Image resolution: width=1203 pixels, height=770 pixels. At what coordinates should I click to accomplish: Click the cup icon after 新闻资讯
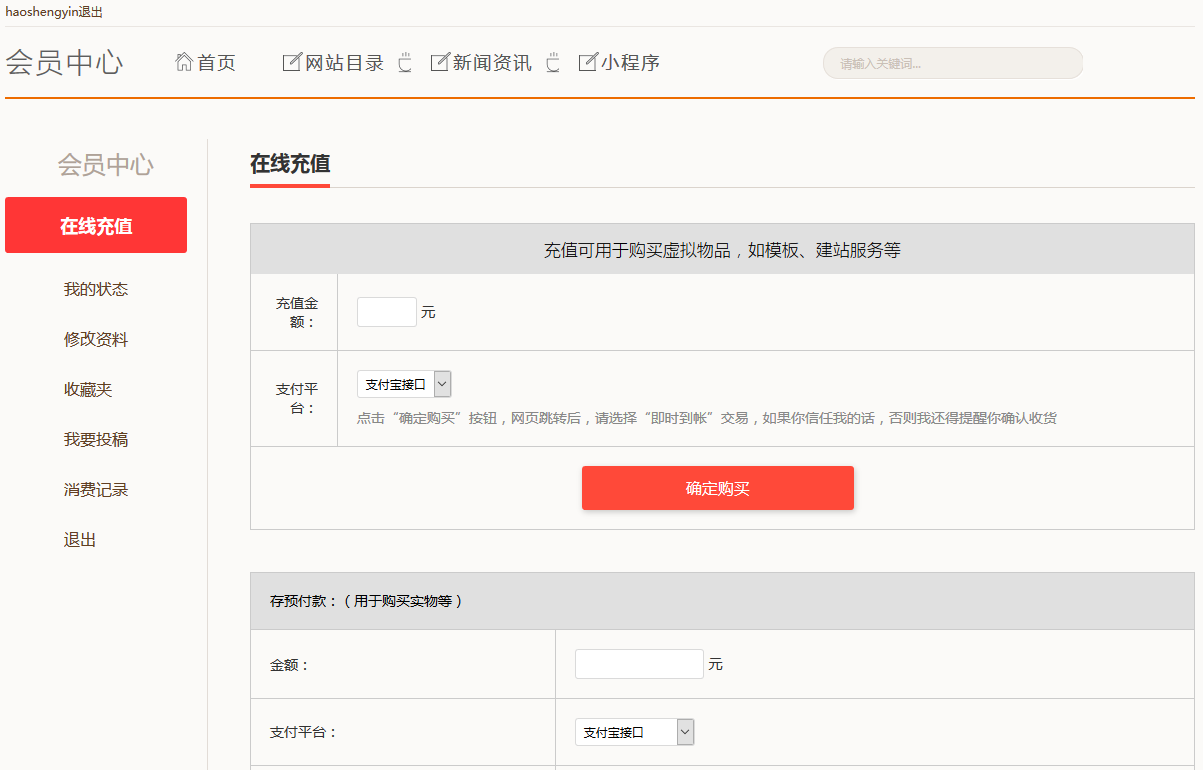[553, 62]
